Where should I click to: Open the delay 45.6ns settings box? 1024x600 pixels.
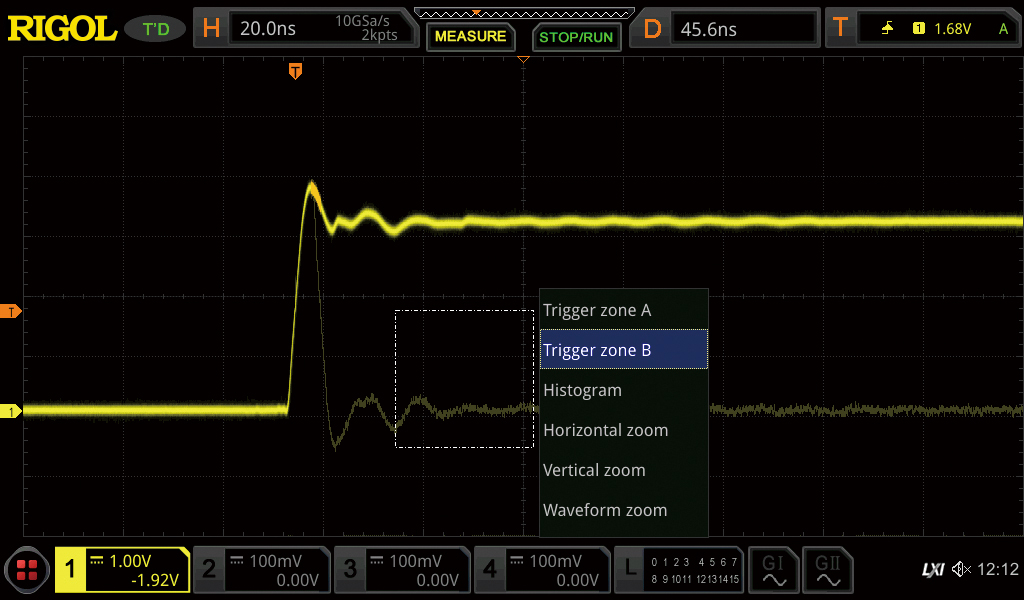(x=728, y=29)
